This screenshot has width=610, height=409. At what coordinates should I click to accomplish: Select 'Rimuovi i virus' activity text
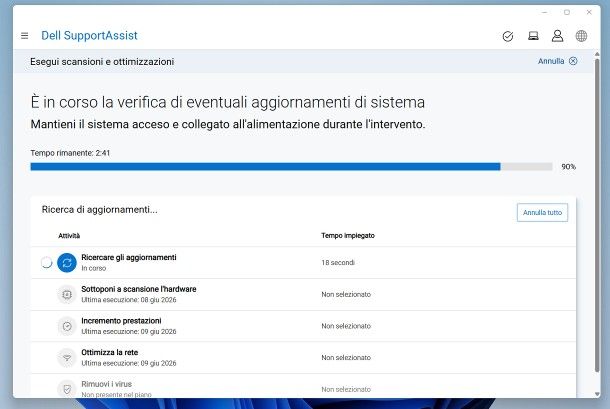point(107,384)
